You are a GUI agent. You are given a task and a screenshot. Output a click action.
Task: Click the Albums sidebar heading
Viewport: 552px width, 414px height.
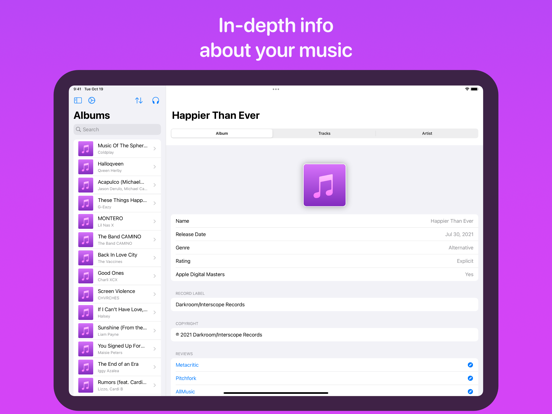pyautogui.click(x=92, y=115)
